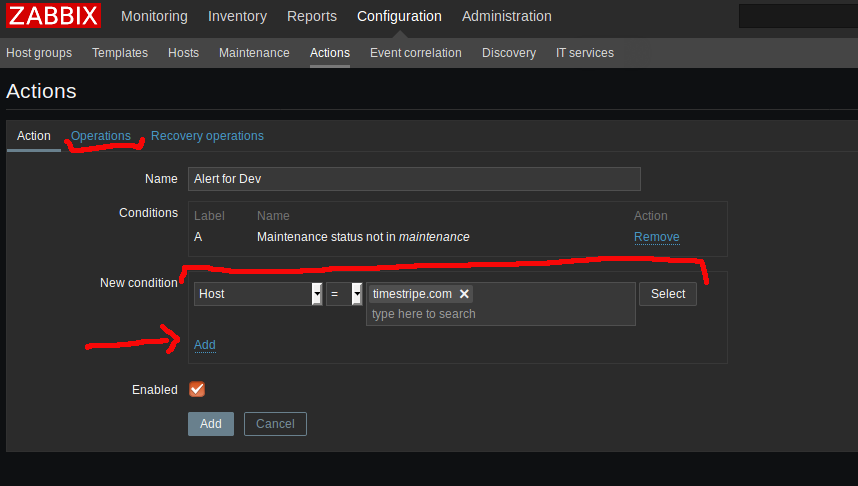Image resolution: width=858 pixels, height=486 pixels.
Task: Click the Name input field
Action: click(x=414, y=179)
